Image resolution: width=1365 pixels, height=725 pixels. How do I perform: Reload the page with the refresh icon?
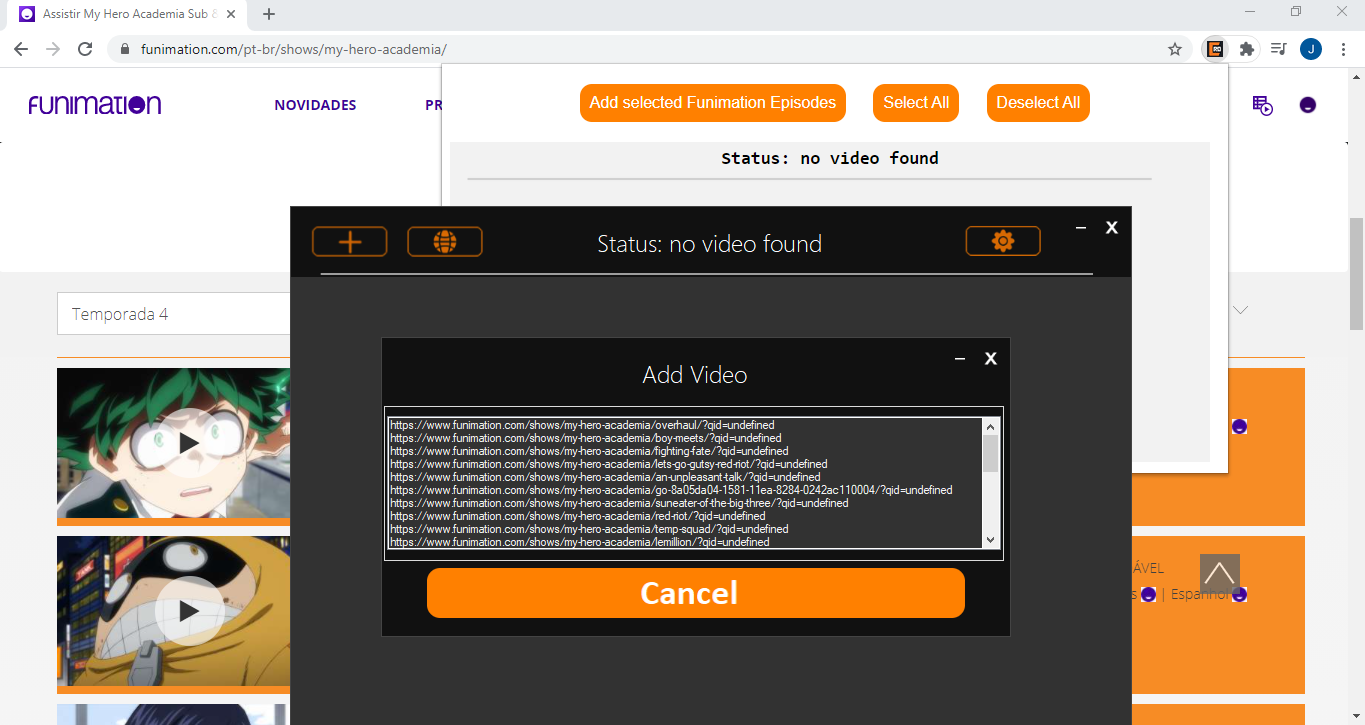click(85, 47)
